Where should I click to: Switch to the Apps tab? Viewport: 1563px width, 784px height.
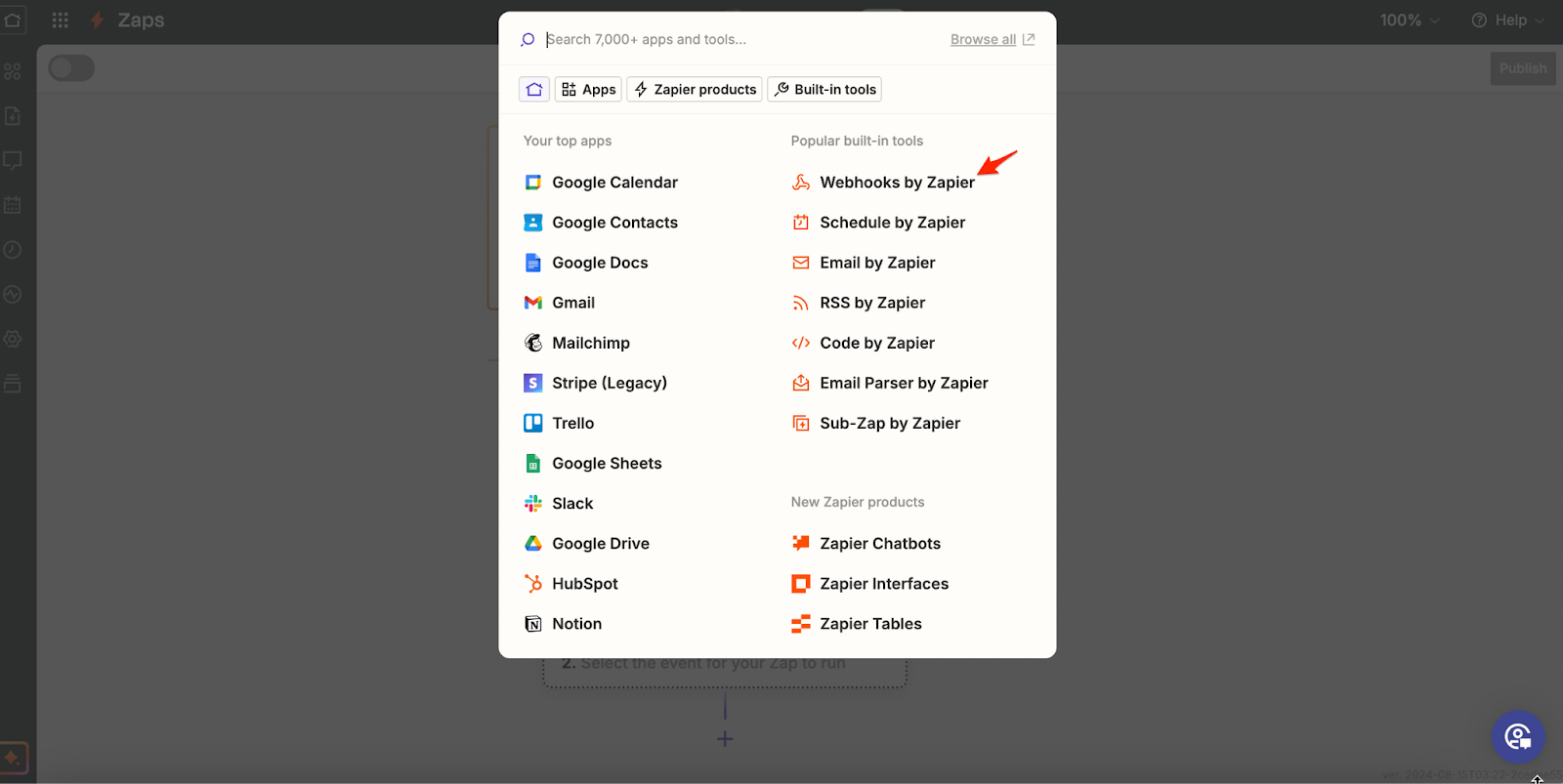point(588,89)
